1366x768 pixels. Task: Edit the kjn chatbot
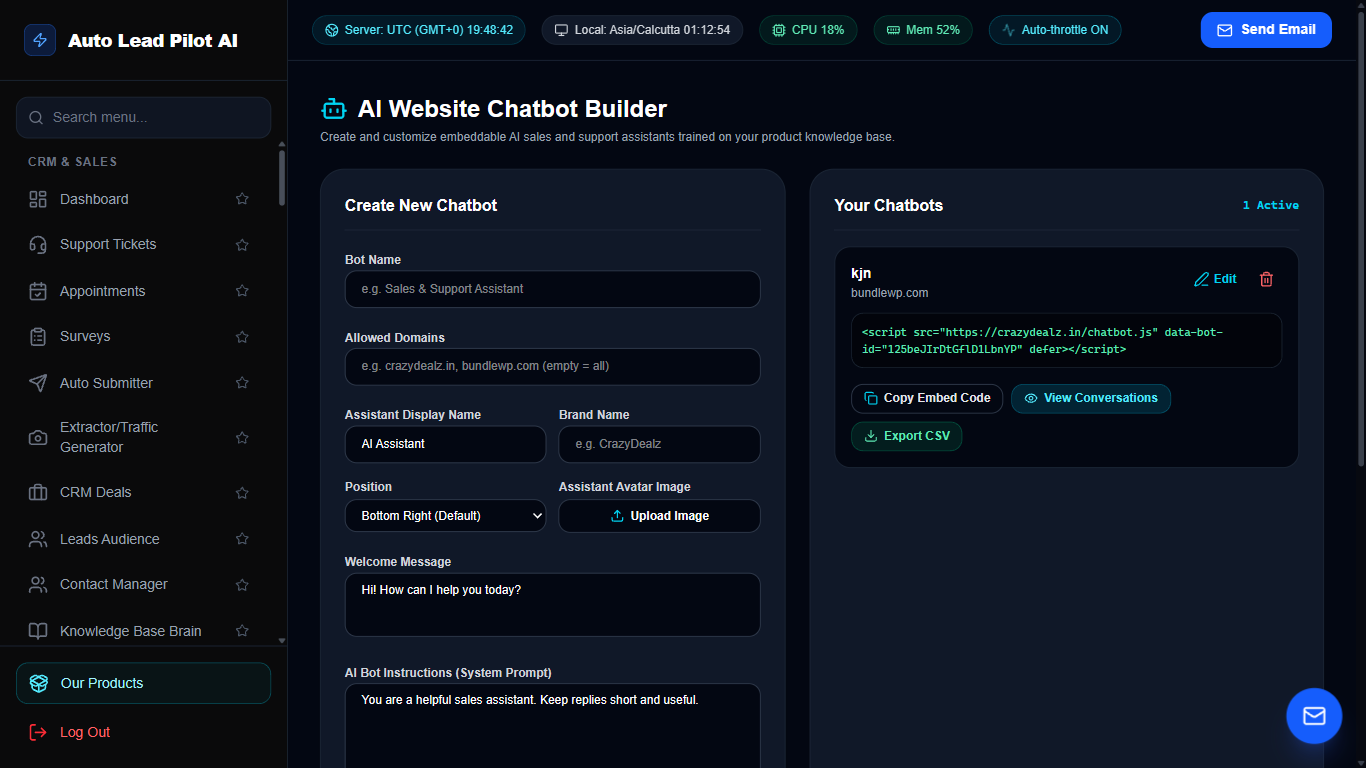[x=1215, y=279]
